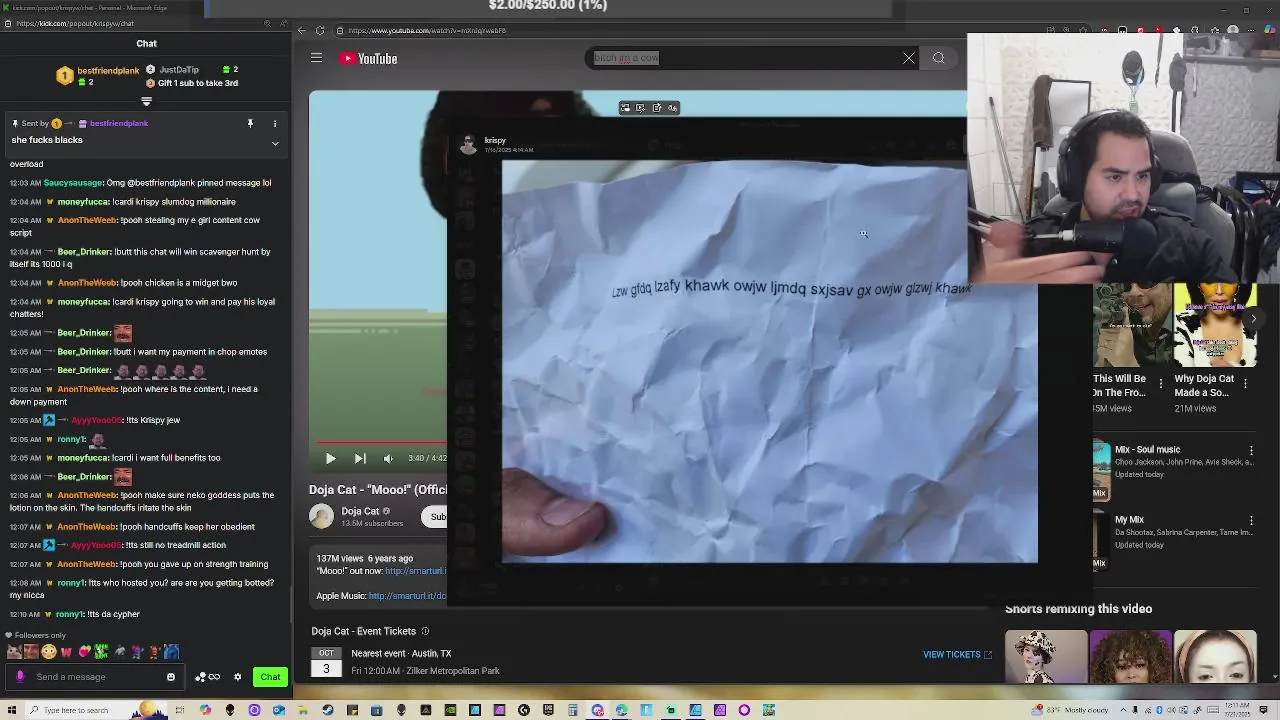The image size is (1280, 720).
Task: Open Steam from the taskbar
Action: coord(327,710)
